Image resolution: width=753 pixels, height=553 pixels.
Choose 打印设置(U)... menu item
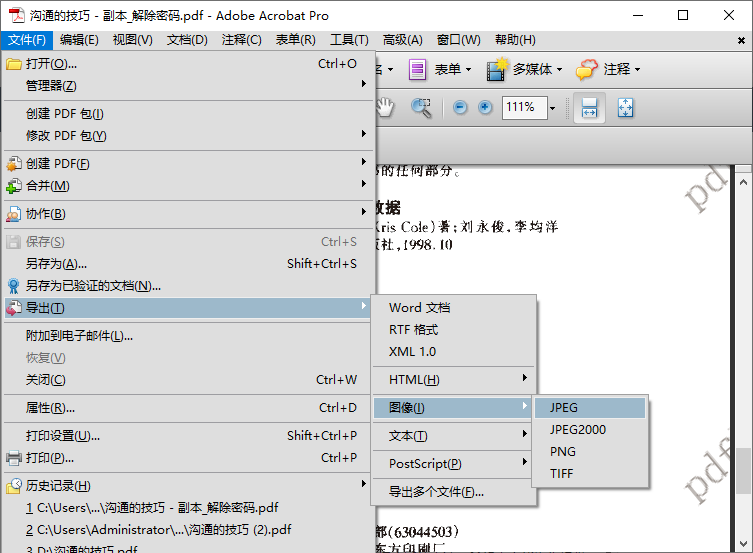pos(187,436)
